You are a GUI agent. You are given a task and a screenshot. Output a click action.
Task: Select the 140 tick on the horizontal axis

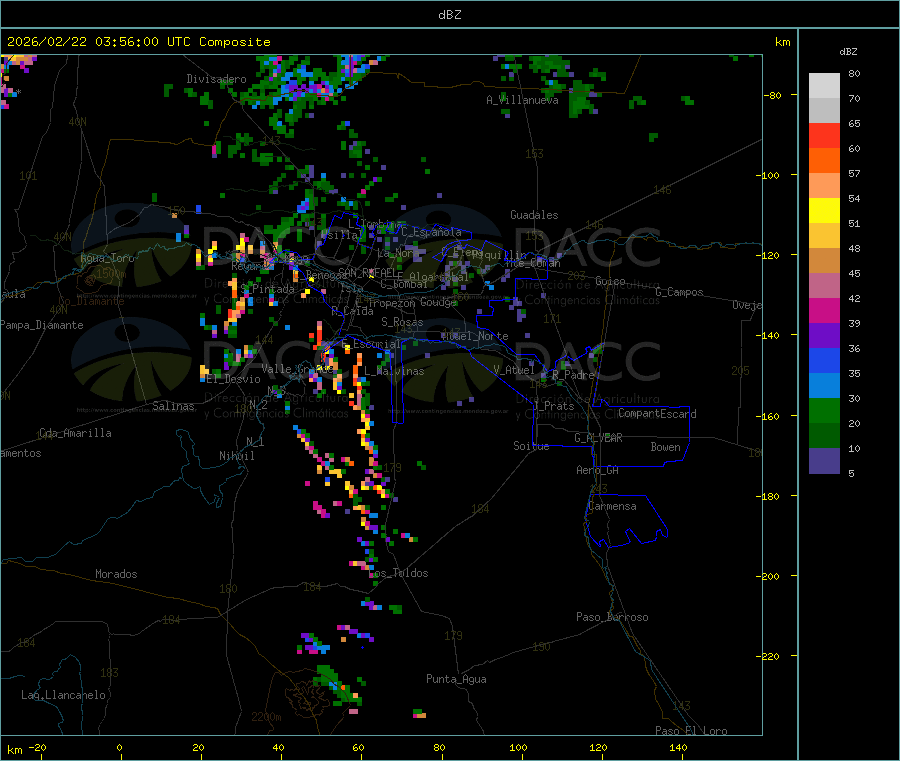(x=678, y=747)
